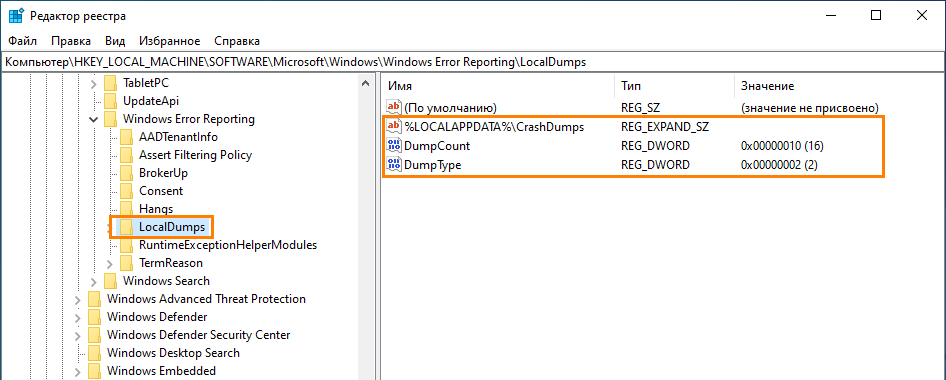946x380 pixels.
Task: Select the Assert Filtering Policy key
Action: click(x=195, y=155)
